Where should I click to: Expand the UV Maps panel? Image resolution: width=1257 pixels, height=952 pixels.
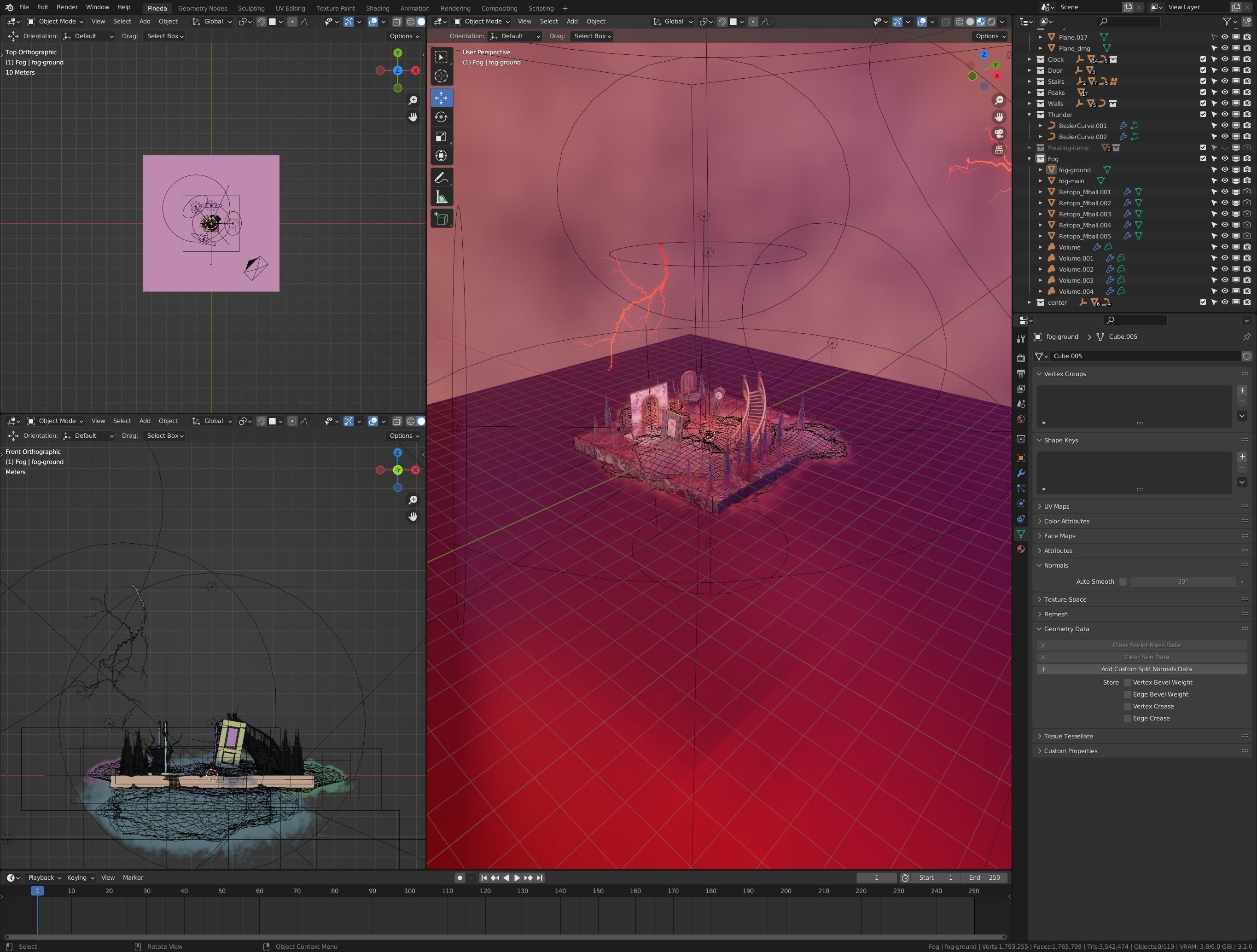tap(1056, 507)
